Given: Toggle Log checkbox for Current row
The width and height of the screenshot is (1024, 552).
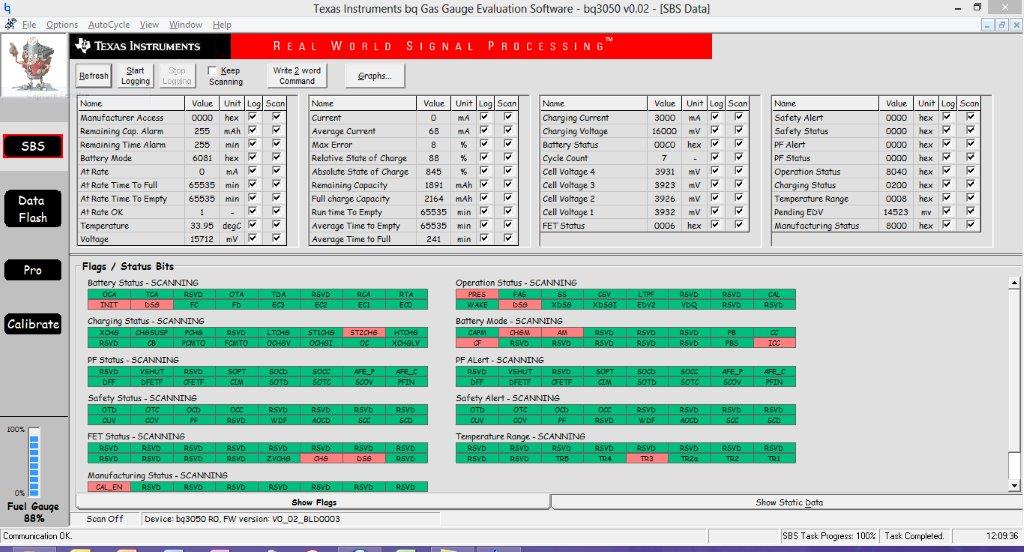Looking at the screenshot, I should (484, 117).
